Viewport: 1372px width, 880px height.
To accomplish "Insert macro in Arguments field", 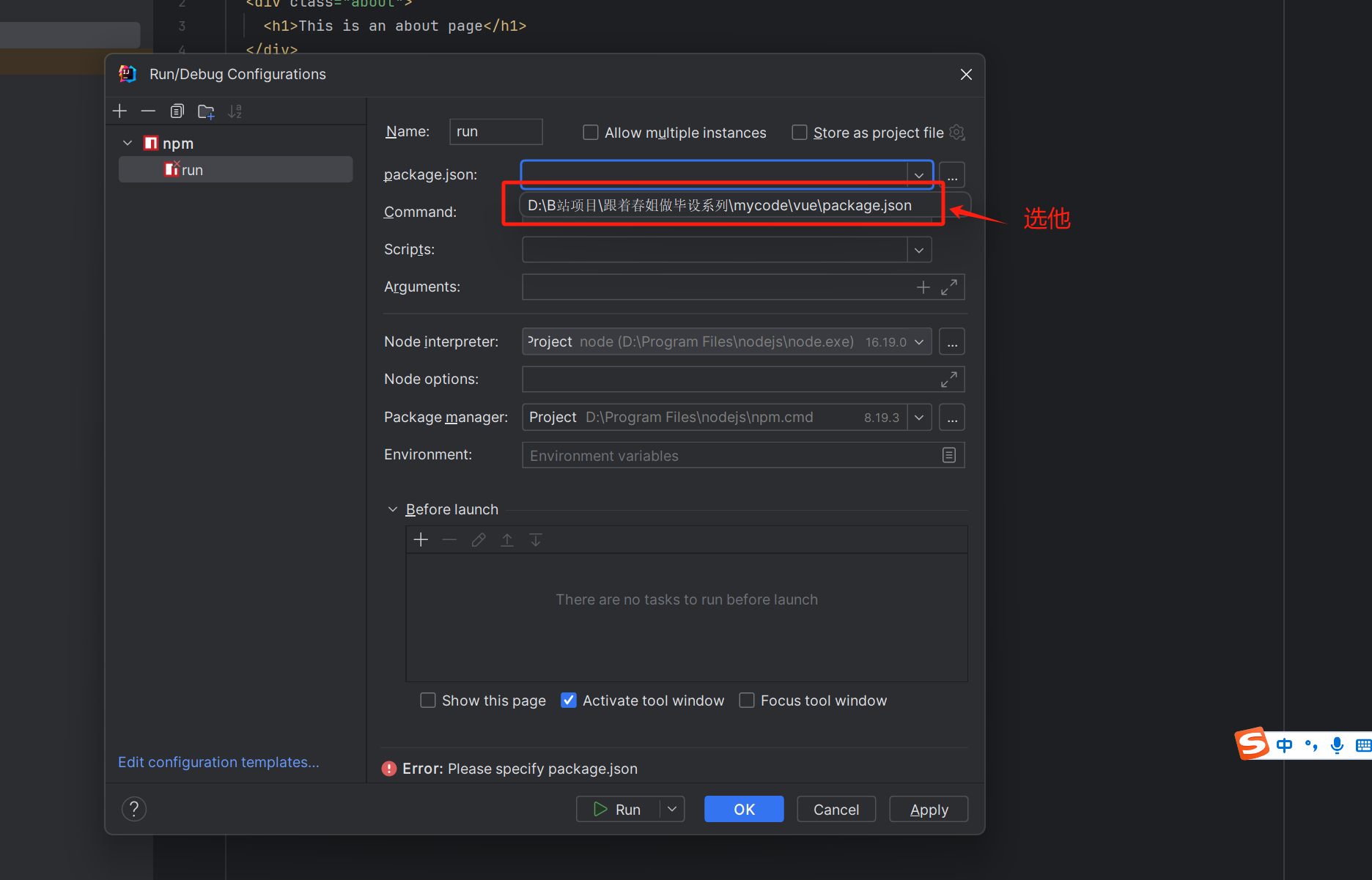I will point(923,287).
